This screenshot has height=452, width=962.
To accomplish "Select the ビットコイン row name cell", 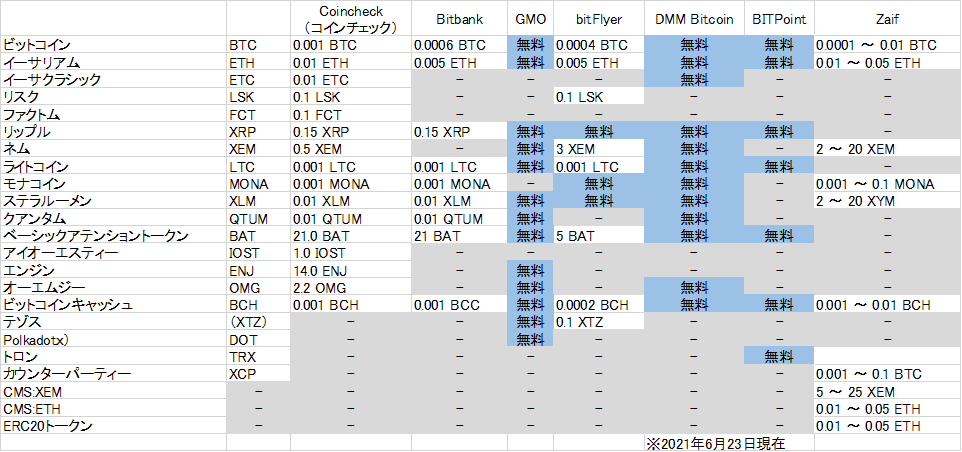I will tap(114, 45).
